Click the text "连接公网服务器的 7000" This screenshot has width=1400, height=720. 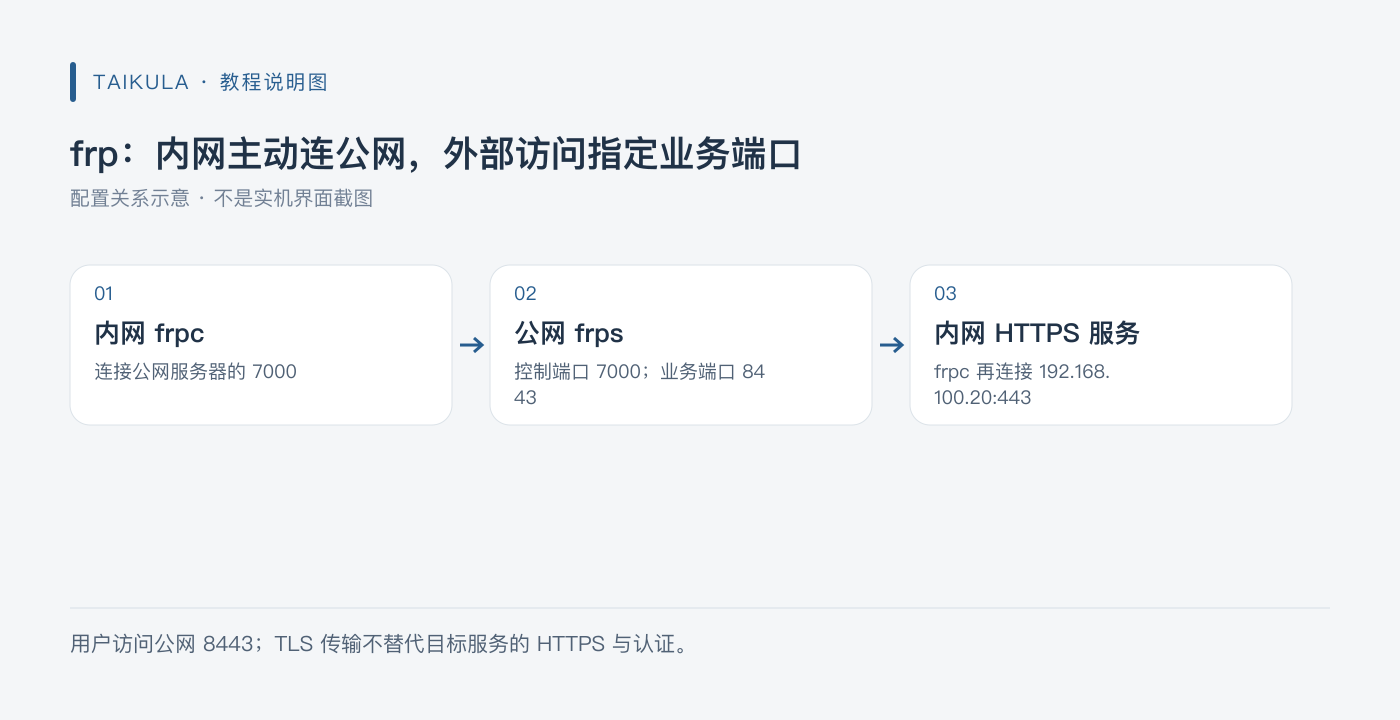tap(196, 372)
